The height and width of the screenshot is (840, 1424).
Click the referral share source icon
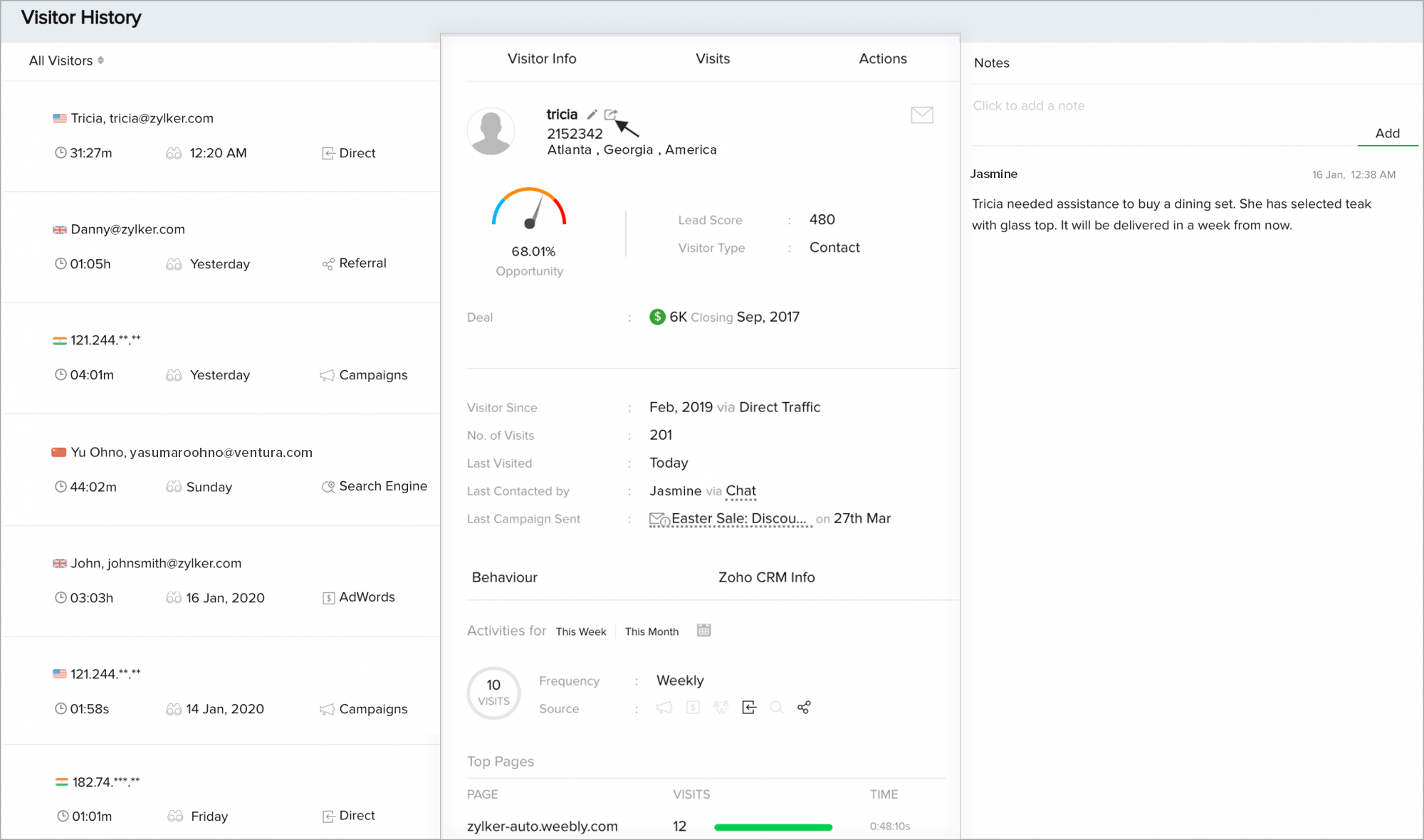coord(804,708)
